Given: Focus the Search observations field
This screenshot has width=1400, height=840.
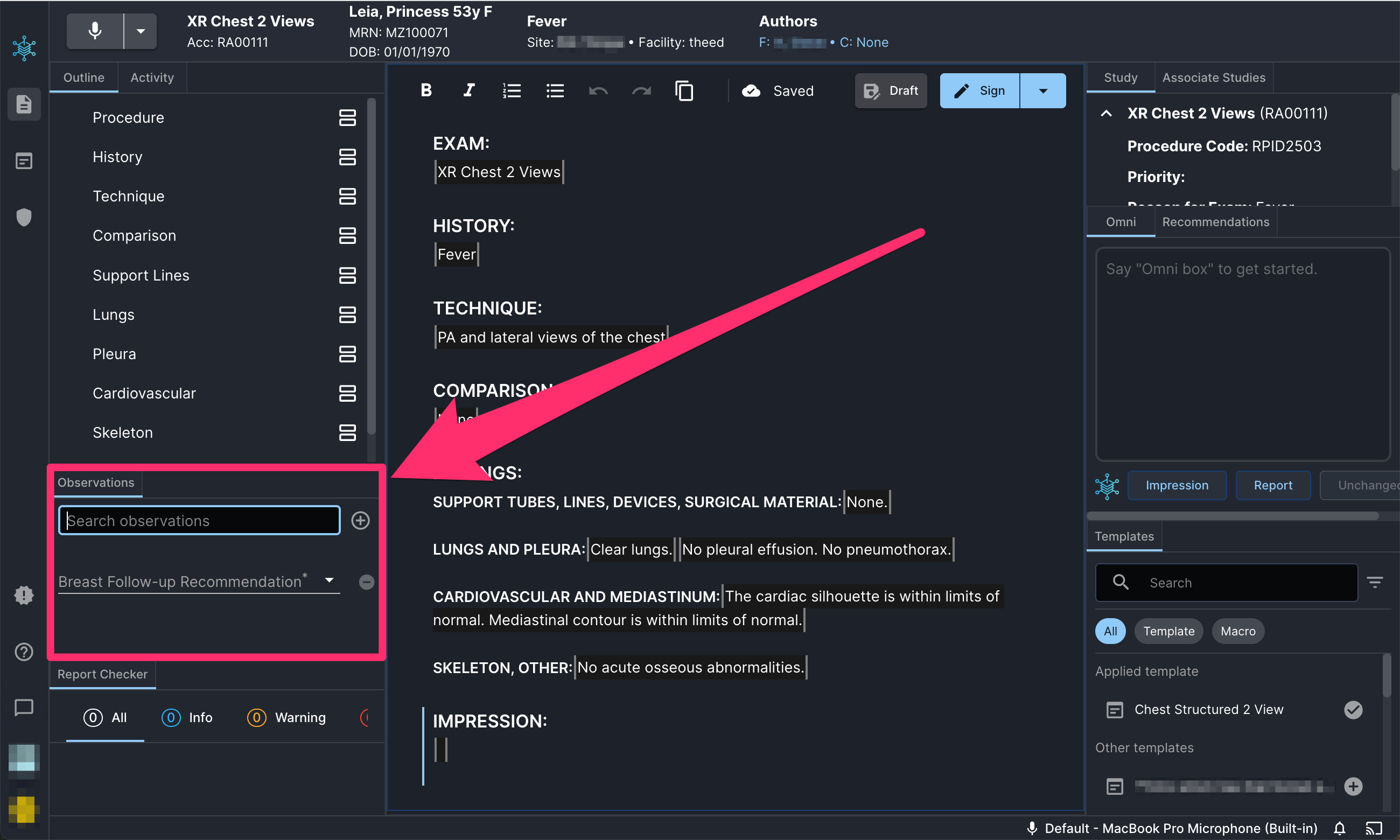Looking at the screenshot, I should pyautogui.click(x=199, y=521).
